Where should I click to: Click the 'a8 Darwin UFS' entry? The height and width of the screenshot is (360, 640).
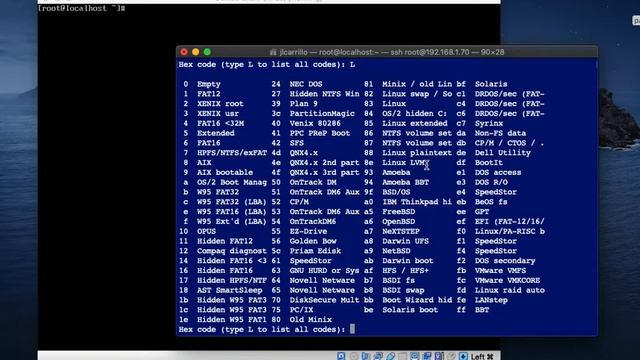click(397, 241)
